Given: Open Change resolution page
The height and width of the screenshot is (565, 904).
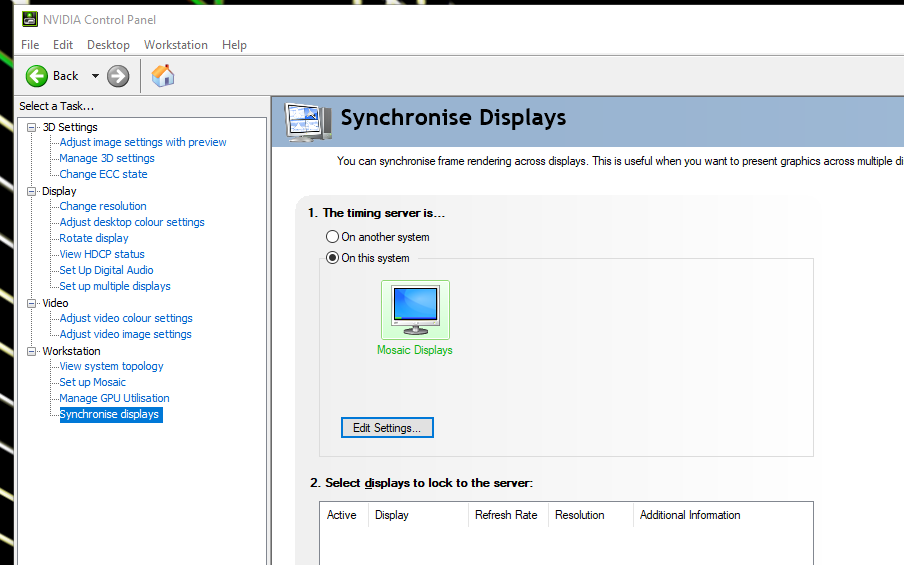Looking at the screenshot, I should pos(103,206).
